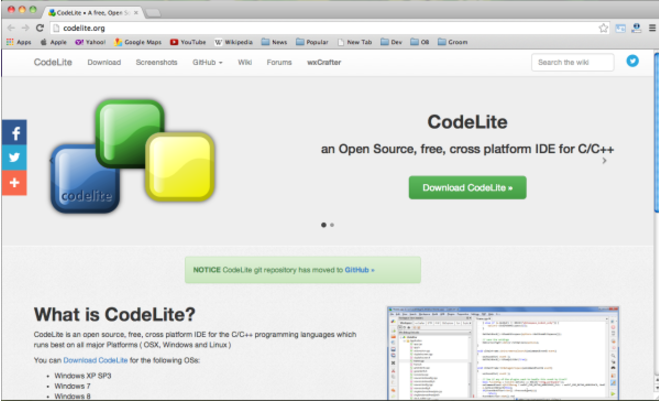Open the Download page from navbar
This screenshot has width=659, height=401.
coord(104,62)
